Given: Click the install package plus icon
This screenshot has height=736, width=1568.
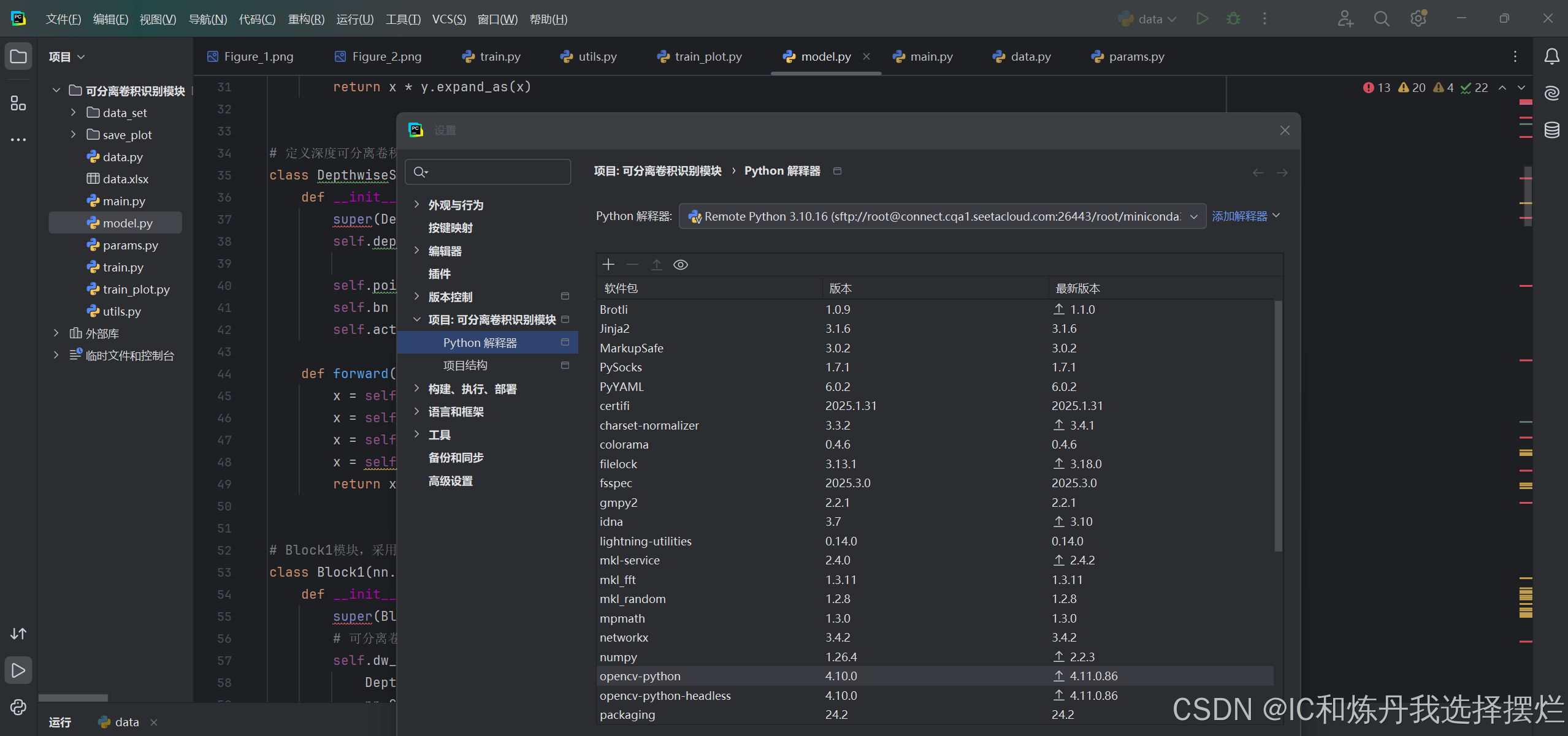Looking at the screenshot, I should 608,264.
